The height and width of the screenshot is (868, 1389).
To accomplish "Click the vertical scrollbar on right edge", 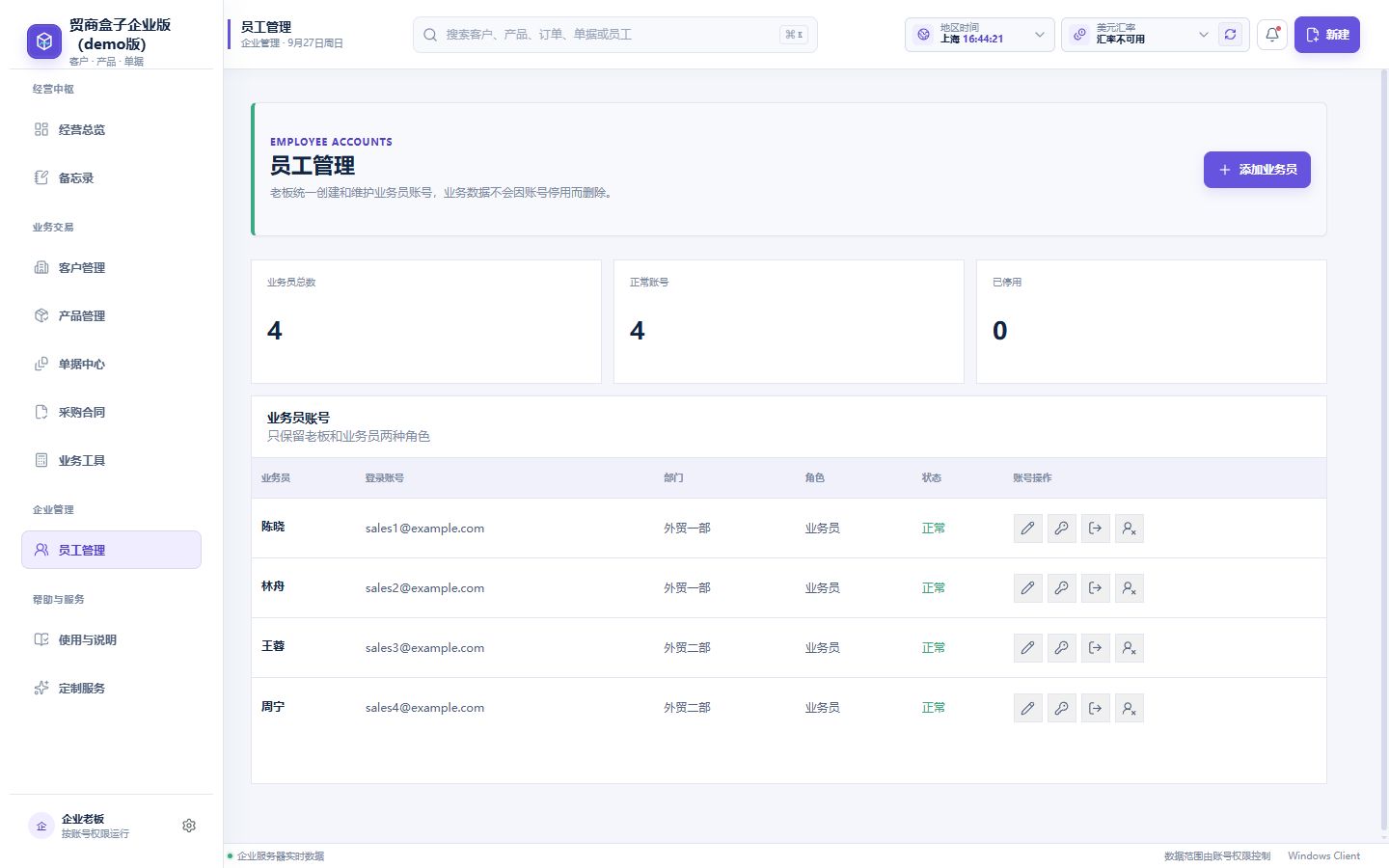I will 1384,448.
